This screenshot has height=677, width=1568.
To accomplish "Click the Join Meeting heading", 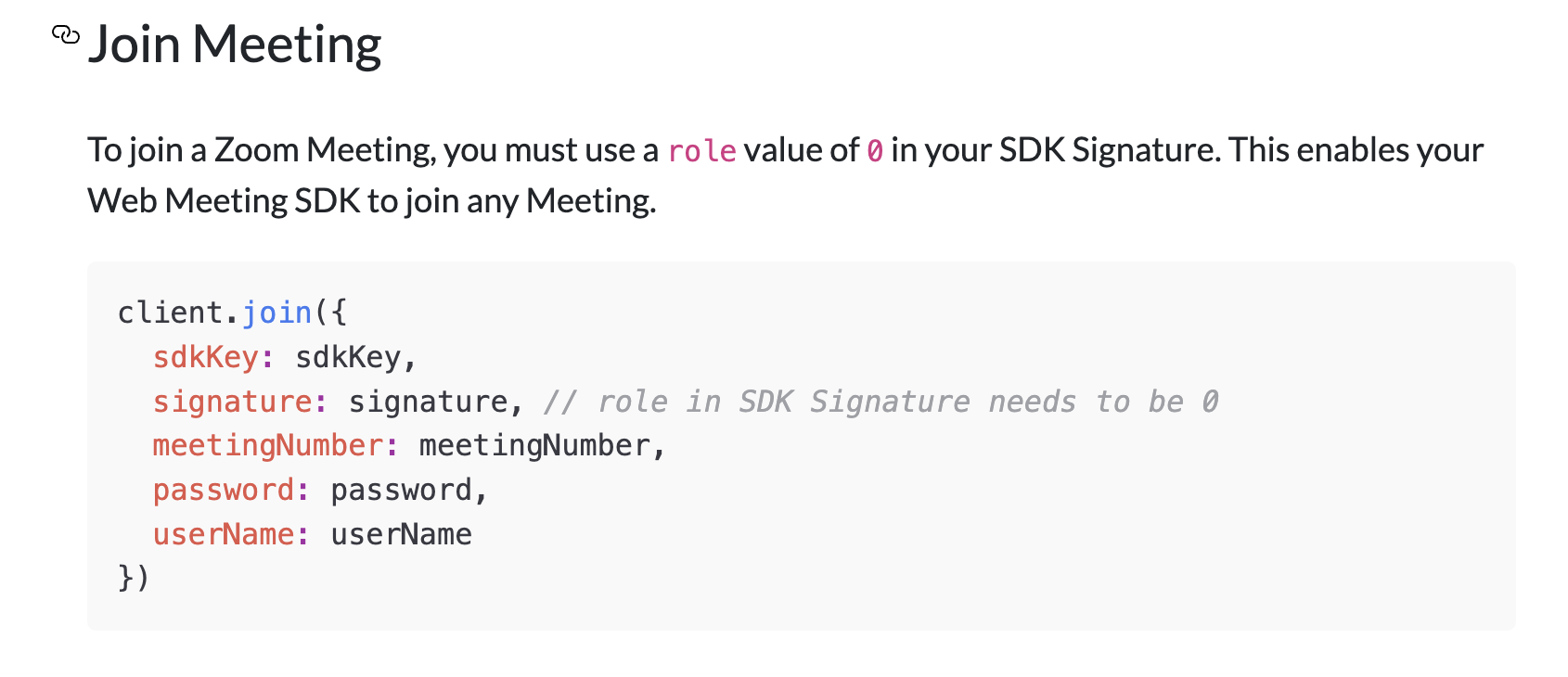I will pos(235,45).
